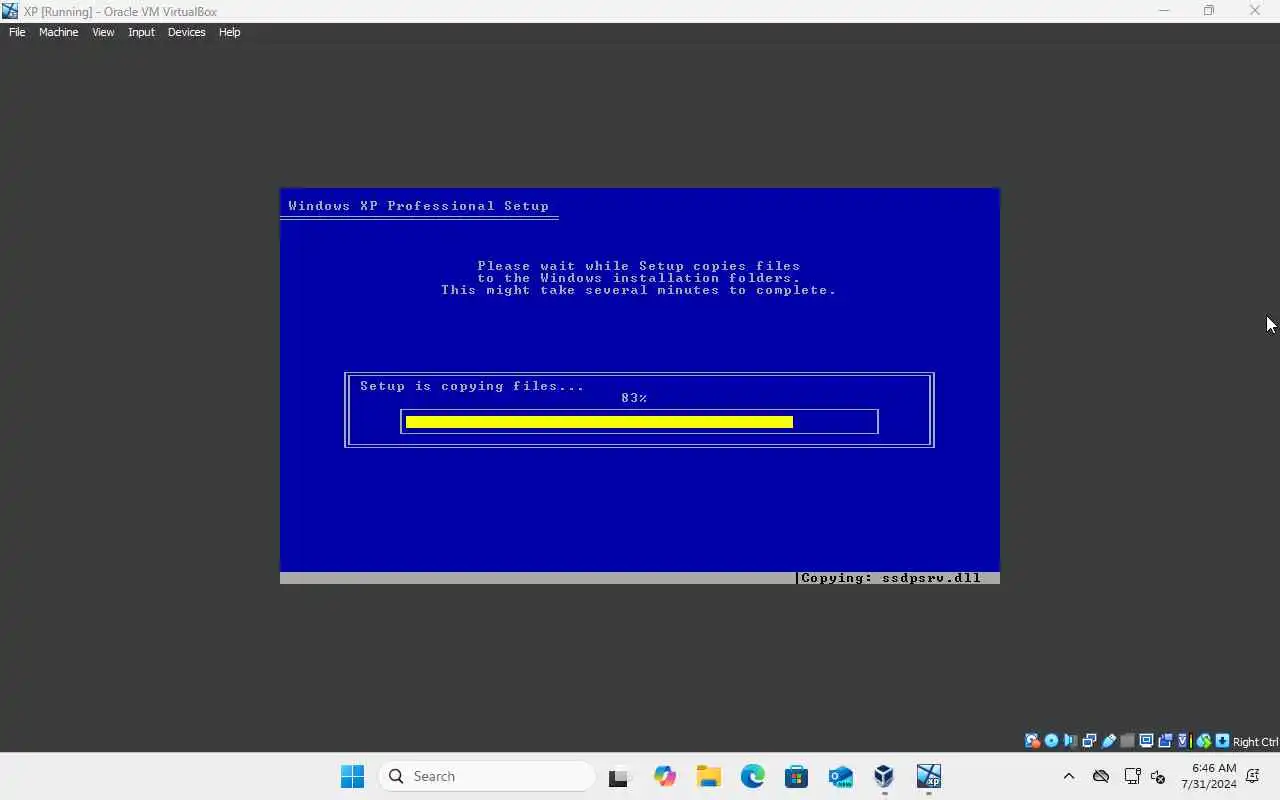Open the Windows Start menu
Image resolution: width=1280 pixels, height=800 pixels.
(x=352, y=776)
